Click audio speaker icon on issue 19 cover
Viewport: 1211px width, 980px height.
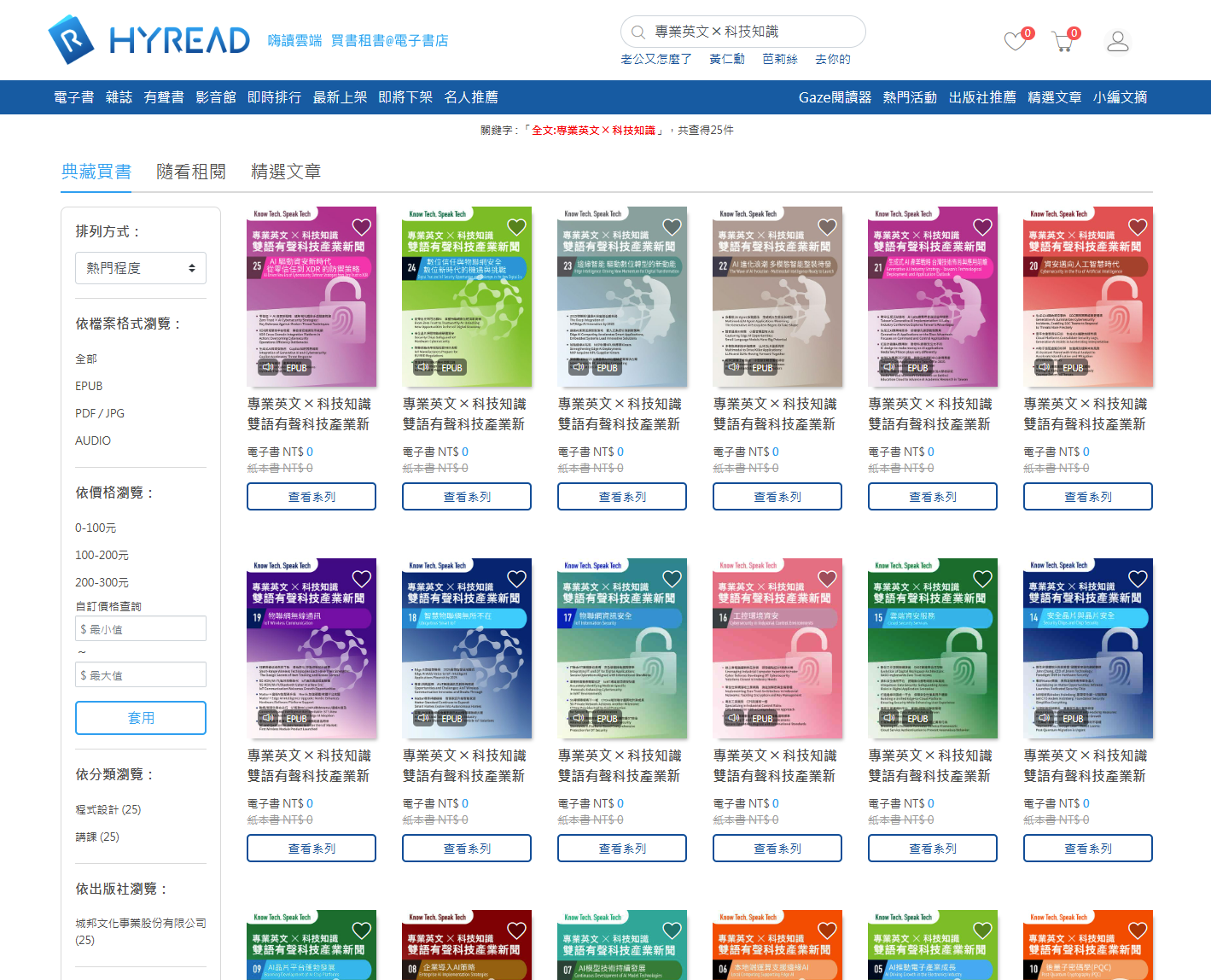268,719
